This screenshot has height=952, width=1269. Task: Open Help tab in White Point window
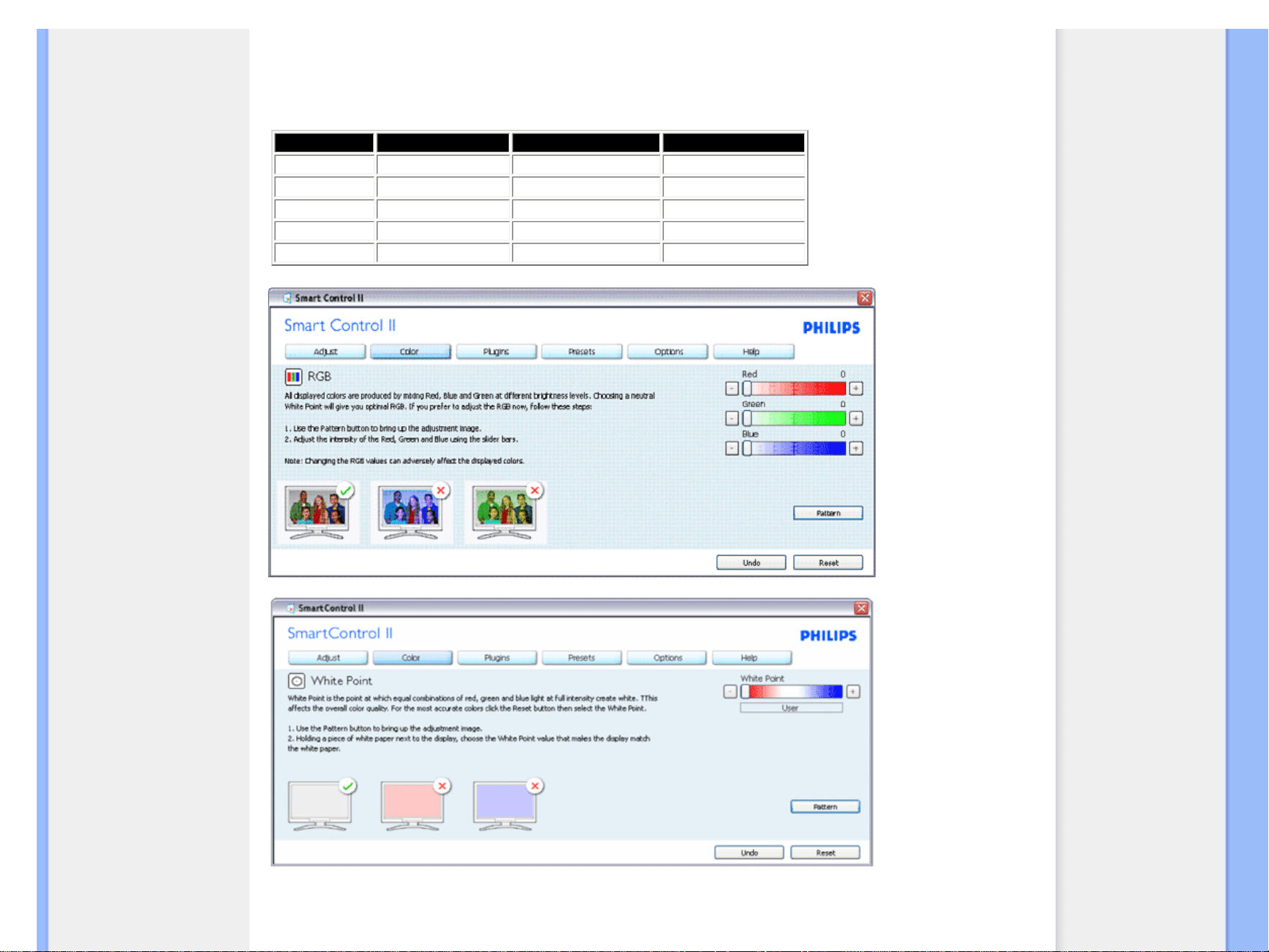(x=752, y=658)
